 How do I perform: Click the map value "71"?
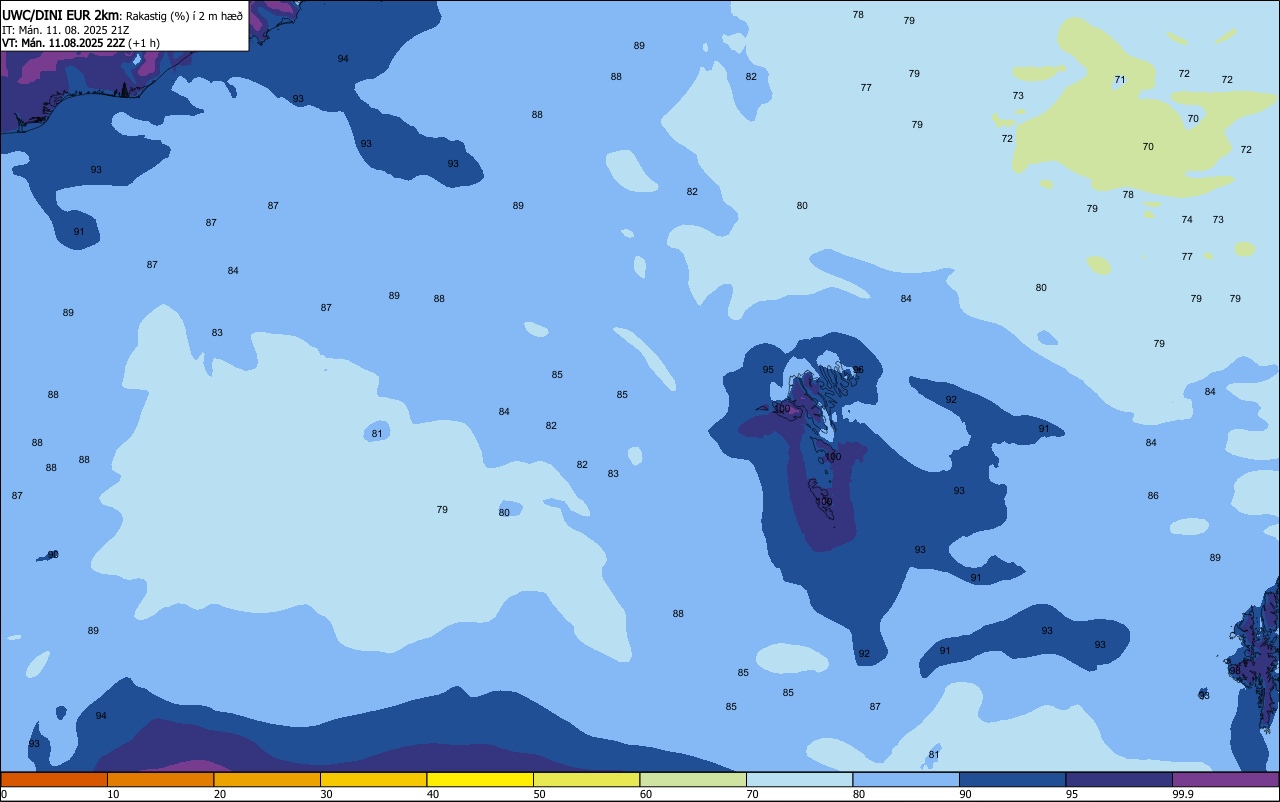tap(1120, 80)
